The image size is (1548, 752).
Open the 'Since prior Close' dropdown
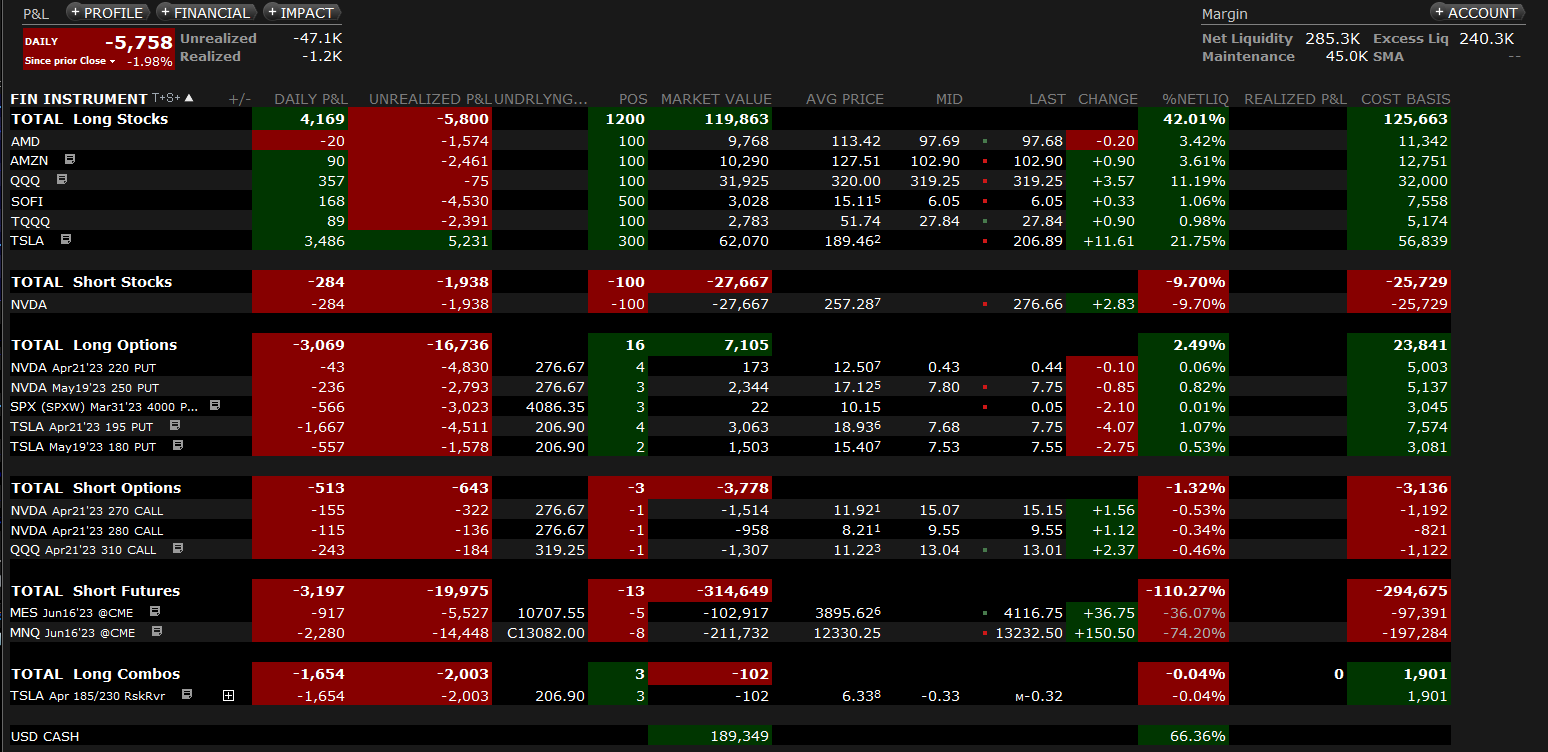(70, 61)
